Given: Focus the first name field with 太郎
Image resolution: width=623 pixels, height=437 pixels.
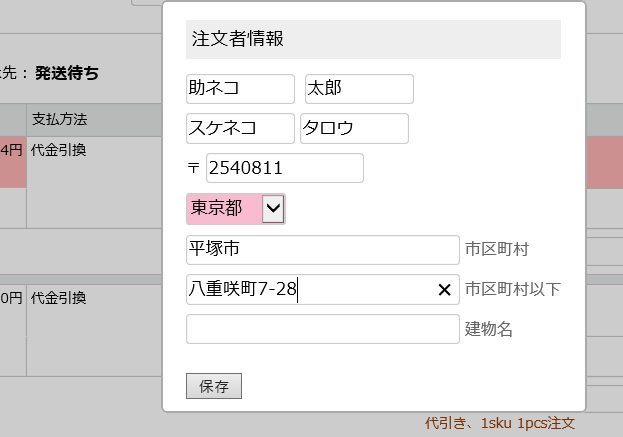Looking at the screenshot, I should (x=359, y=89).
